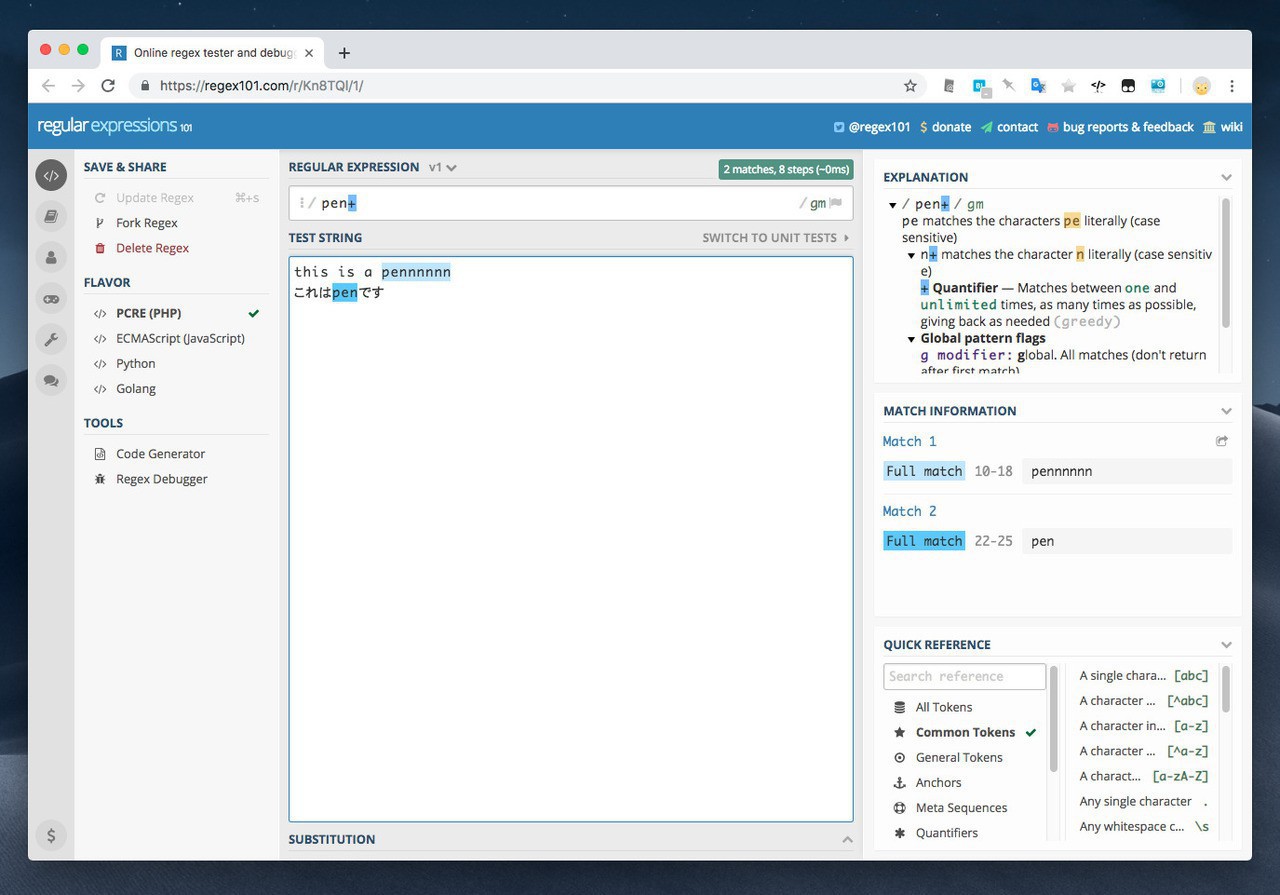Image resolution: width=1280 pixels, height=895 pixels.
Task: Open the v1 version dropdown
Action: pos(442,167)
